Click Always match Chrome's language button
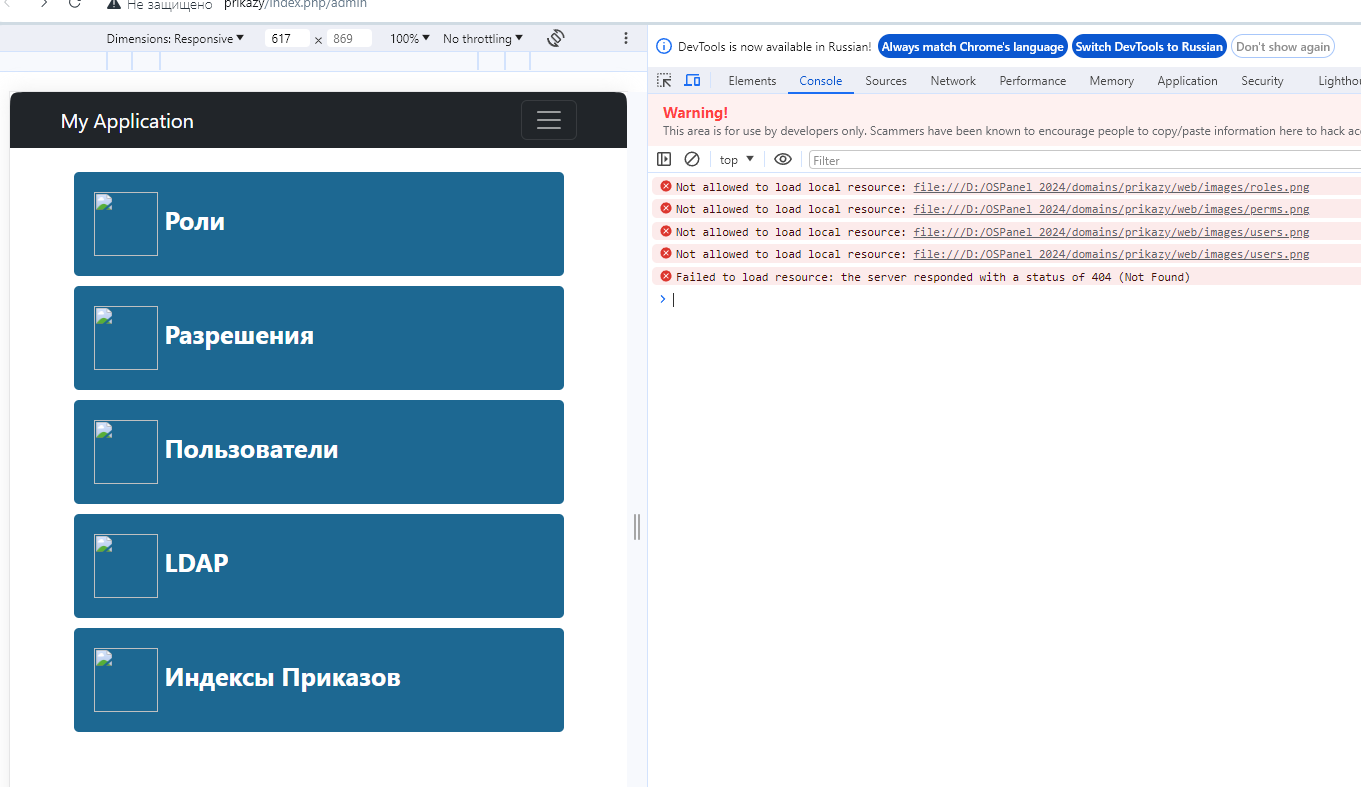The width and height of the screenshot is (1361, 787). [973, 47]
